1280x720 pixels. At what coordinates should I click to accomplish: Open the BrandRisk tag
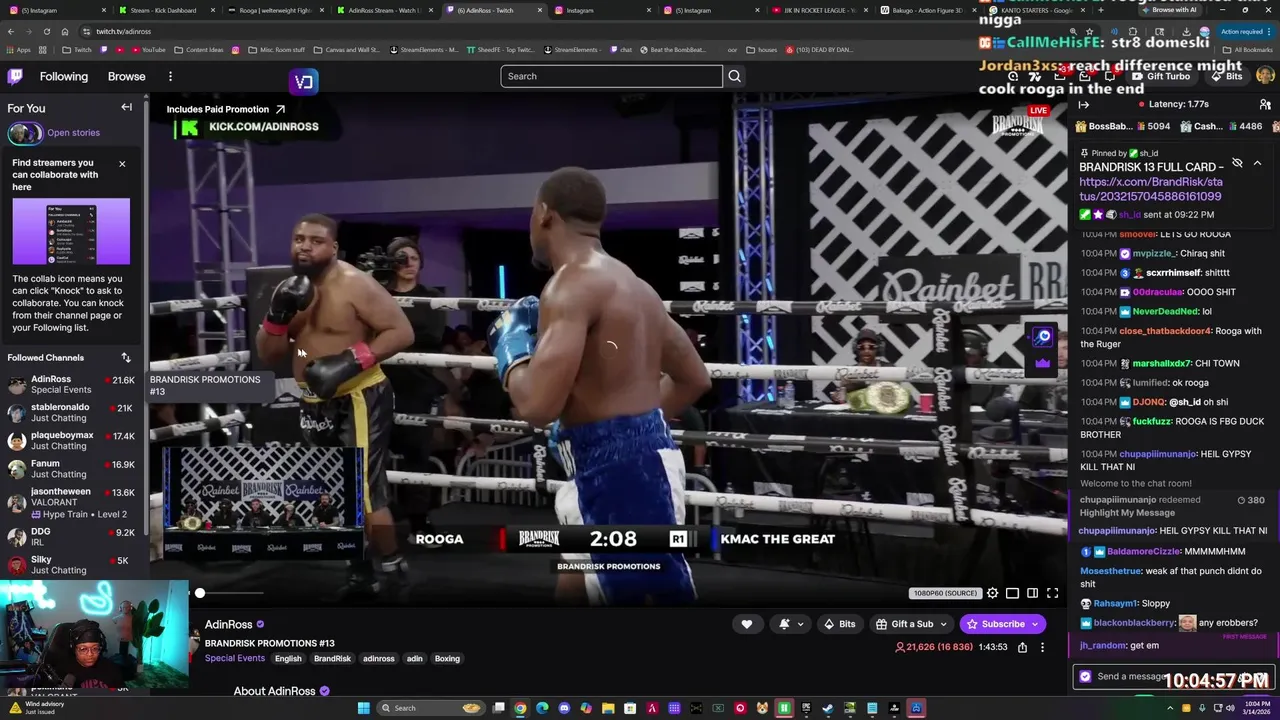(332, 659)
